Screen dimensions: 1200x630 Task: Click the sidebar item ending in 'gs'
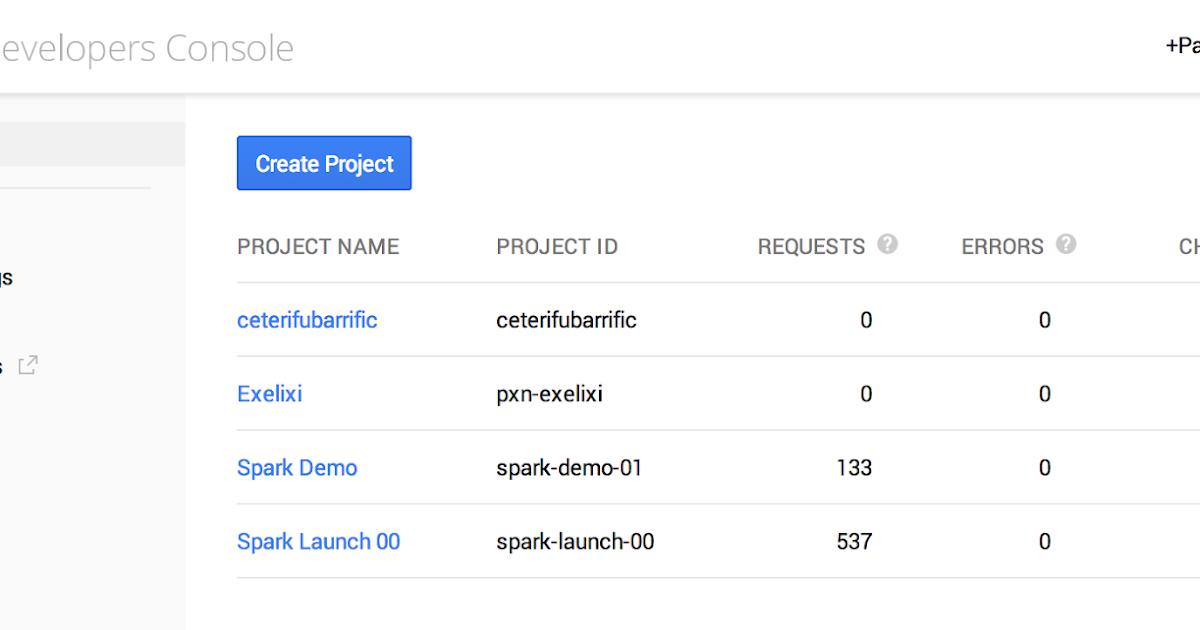(x=5, y=277)
